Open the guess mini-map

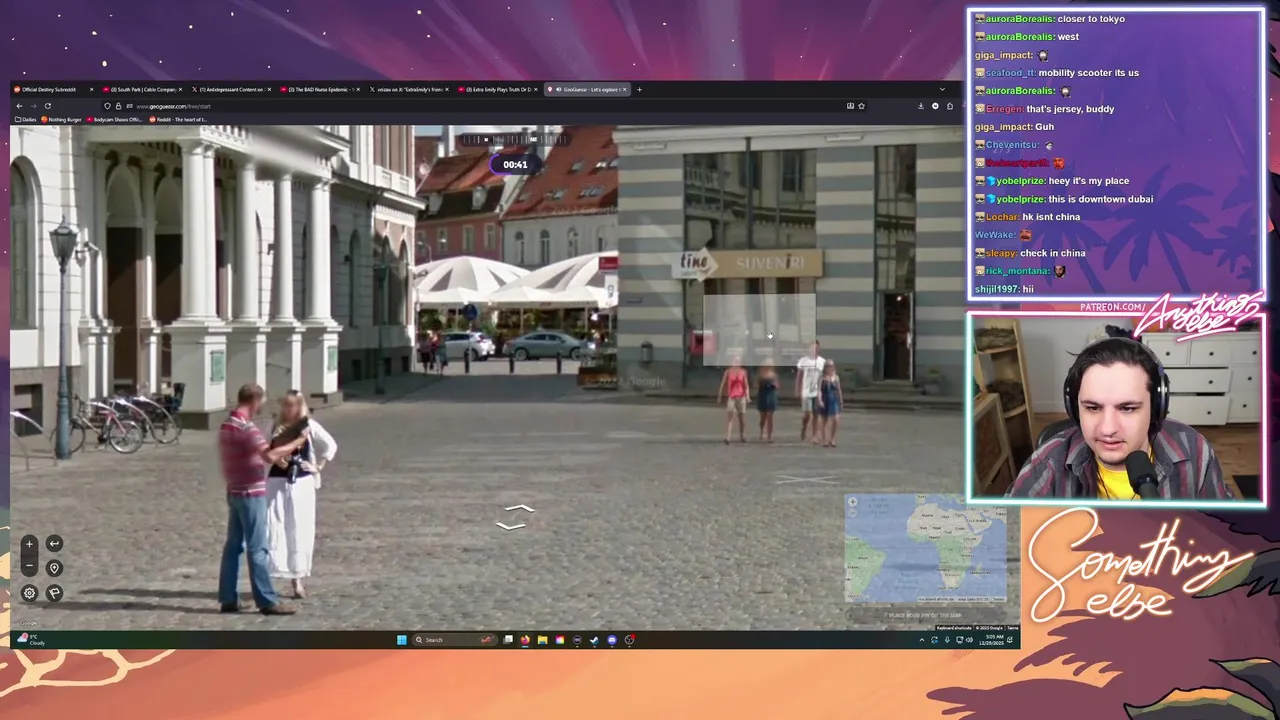click(926, 549)
